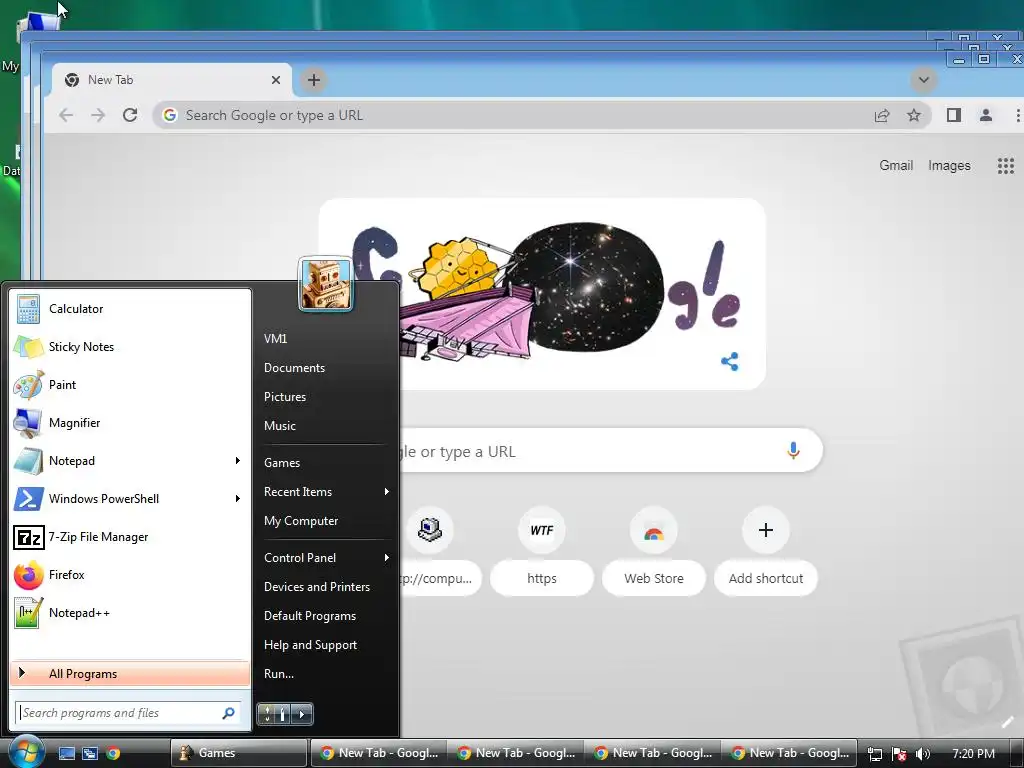Screen dimensions: 1024x768
Task: Open a new Chrome tab
Action: click(x=313, y=80)
